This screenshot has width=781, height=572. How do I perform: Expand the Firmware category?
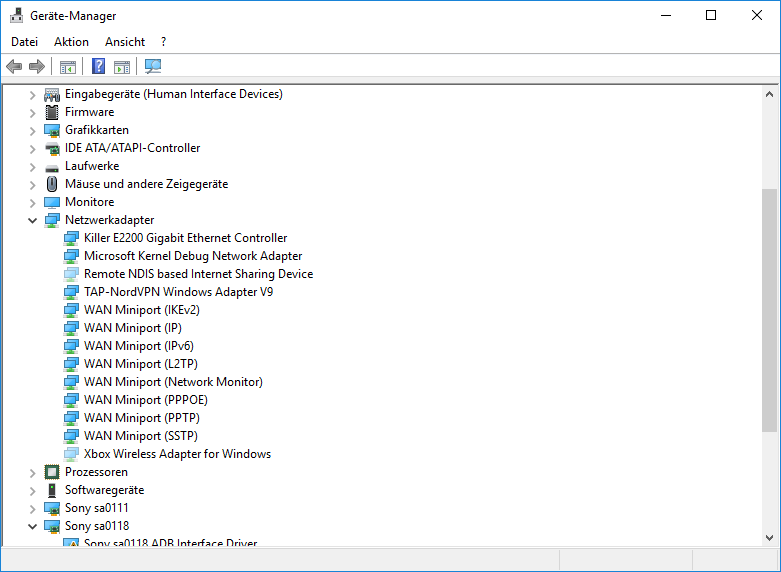(x=32, y=113)
